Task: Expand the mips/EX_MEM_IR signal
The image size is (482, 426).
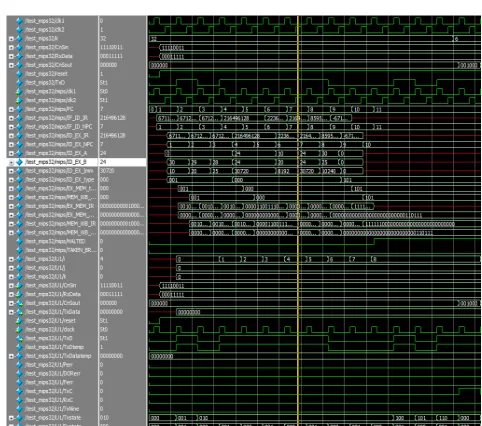Action: point(11,206)
